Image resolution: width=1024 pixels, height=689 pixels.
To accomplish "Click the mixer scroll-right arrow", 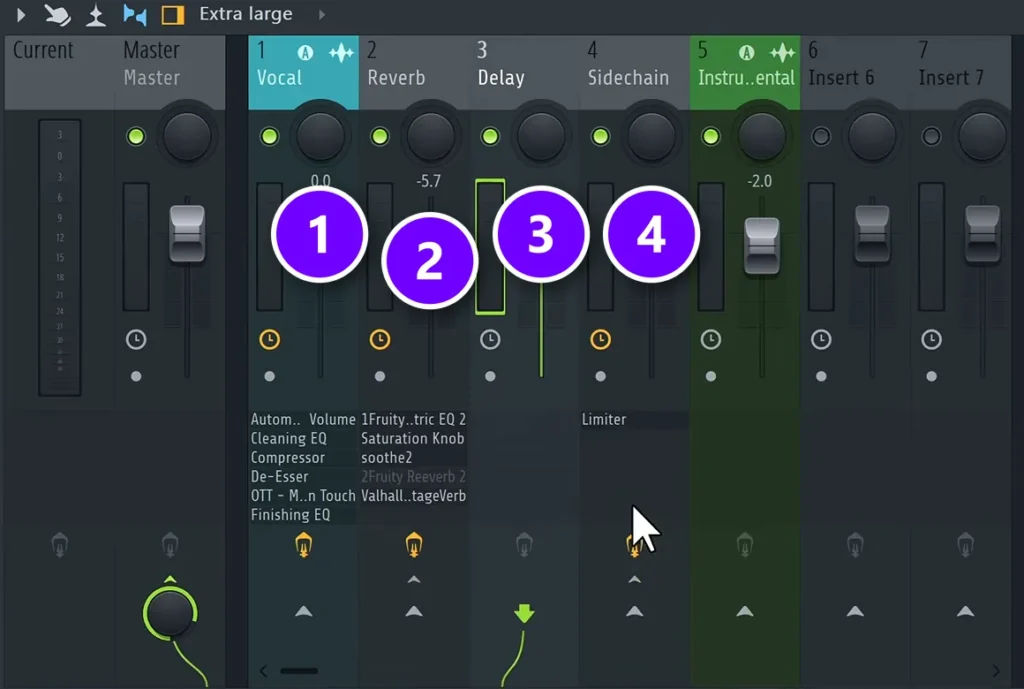I will [x=996, y=671].
